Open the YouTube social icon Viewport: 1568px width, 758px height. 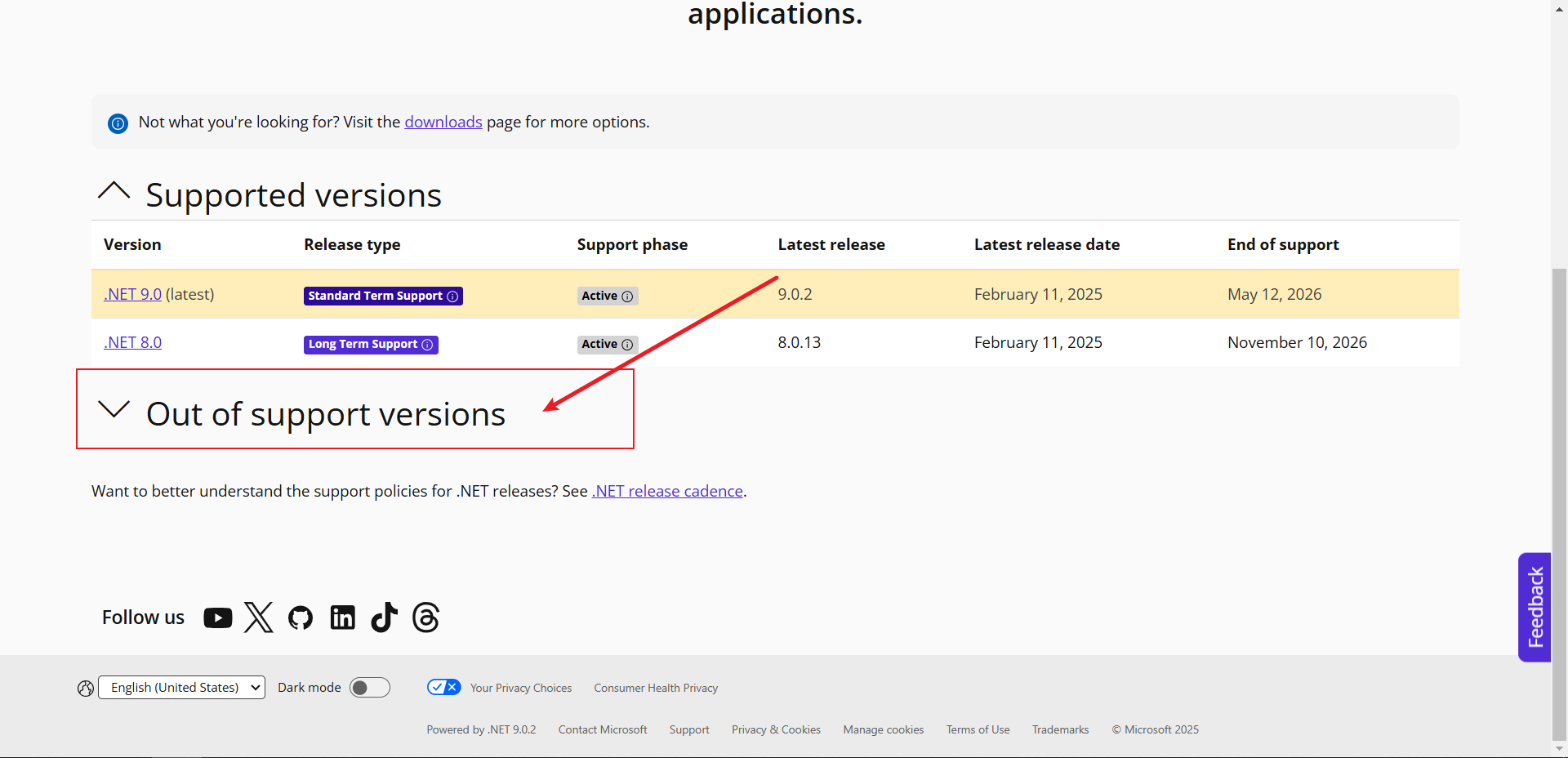click(217, 618)
